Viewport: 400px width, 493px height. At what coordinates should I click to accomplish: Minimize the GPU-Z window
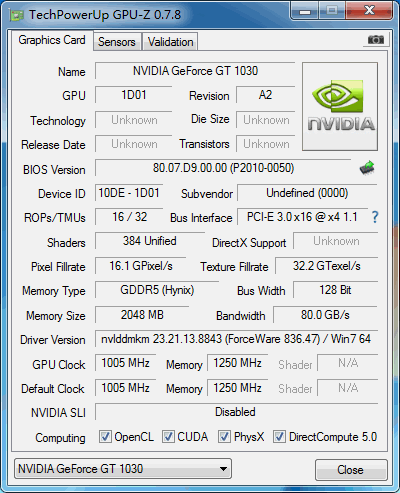pyautogui.click(x=305, y=11)
